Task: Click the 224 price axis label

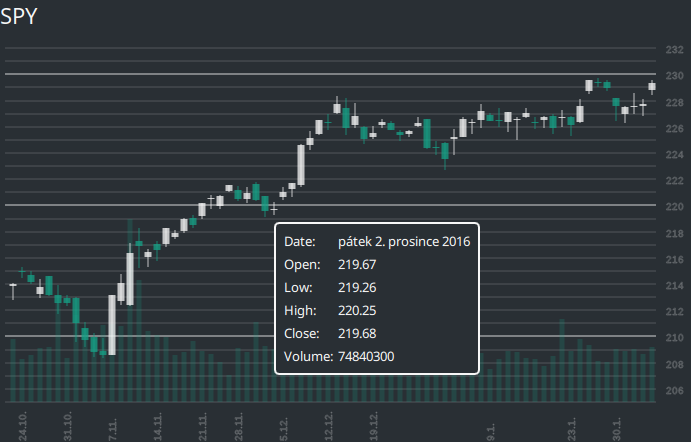Action: 674,155
